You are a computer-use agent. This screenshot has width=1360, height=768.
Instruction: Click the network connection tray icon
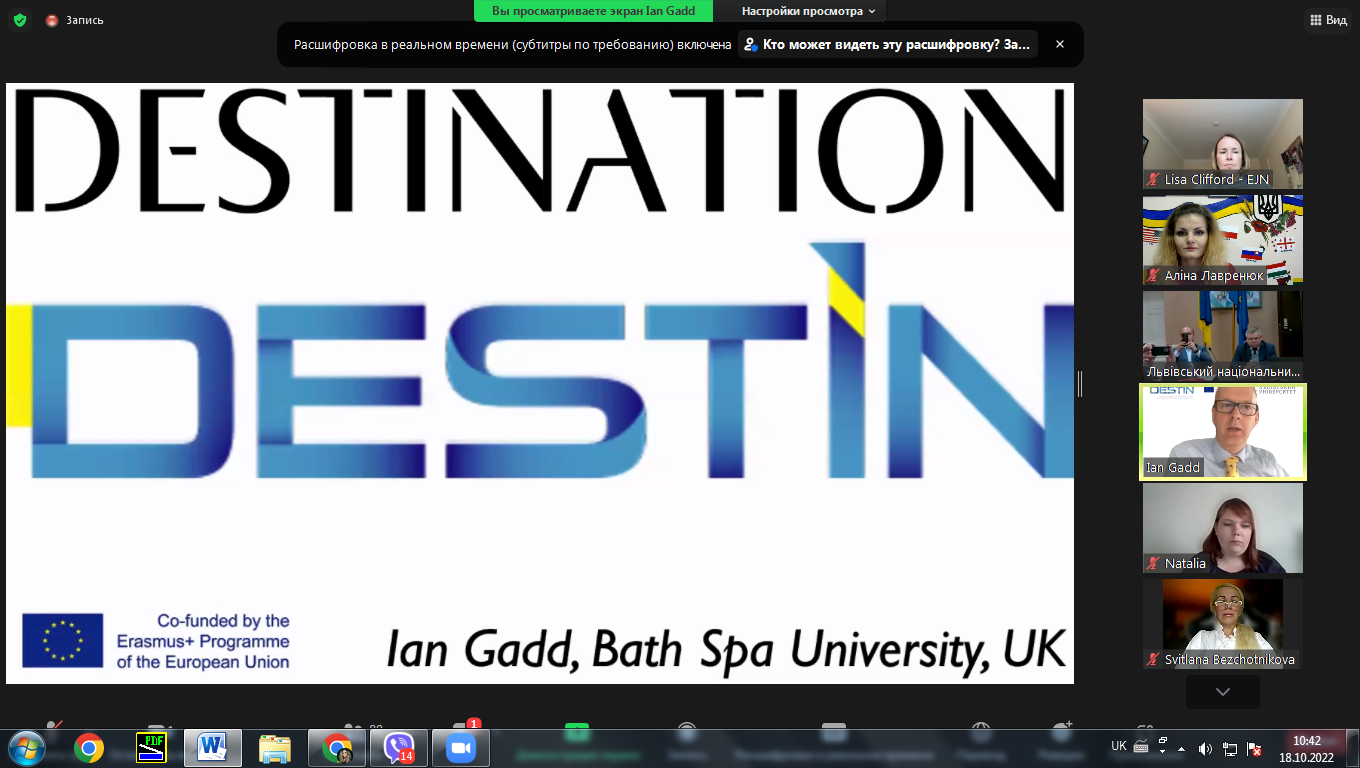click(x=1230, y=748)
